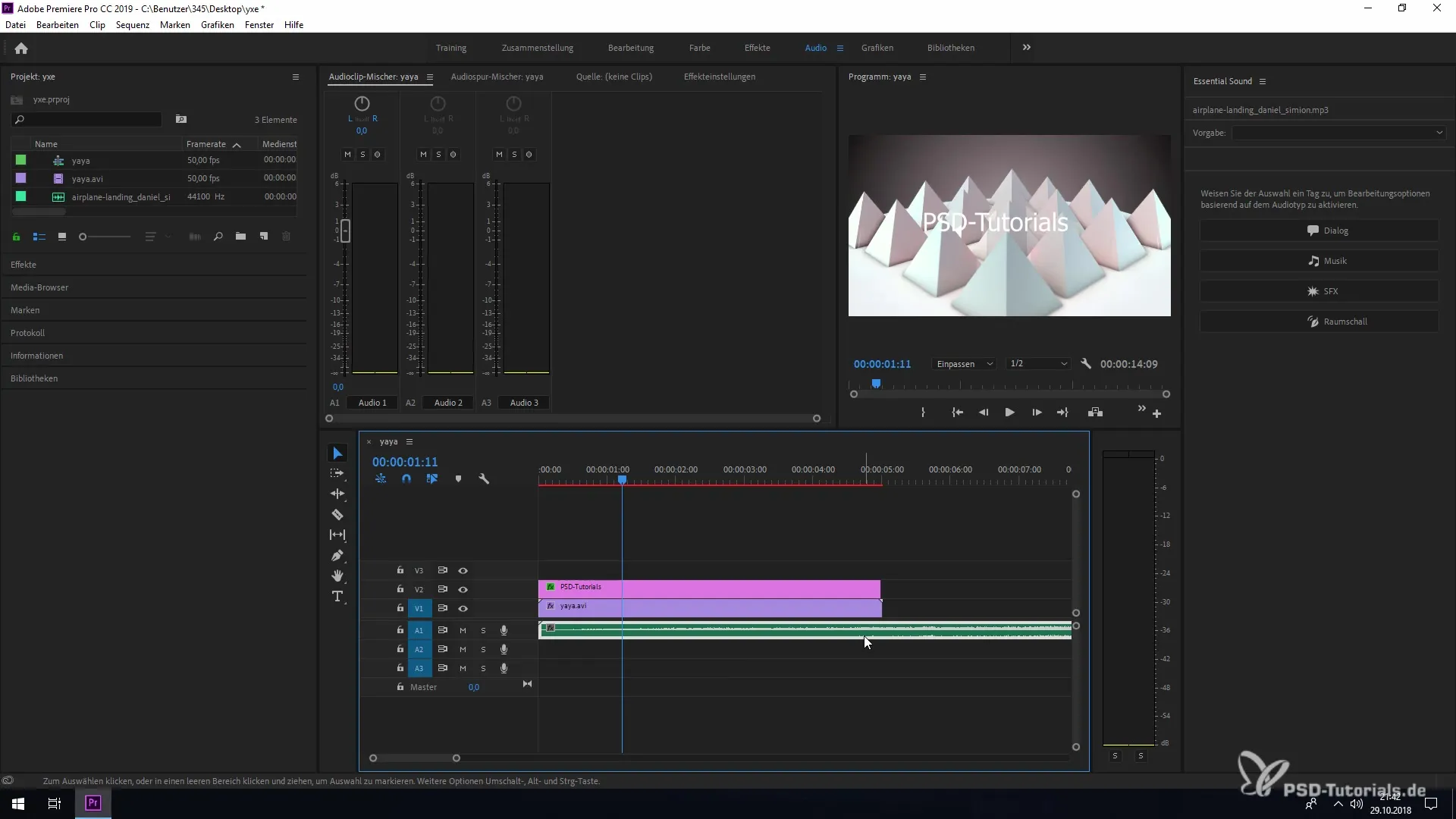Switch to Farbe workspace

(x=699, y=48)
